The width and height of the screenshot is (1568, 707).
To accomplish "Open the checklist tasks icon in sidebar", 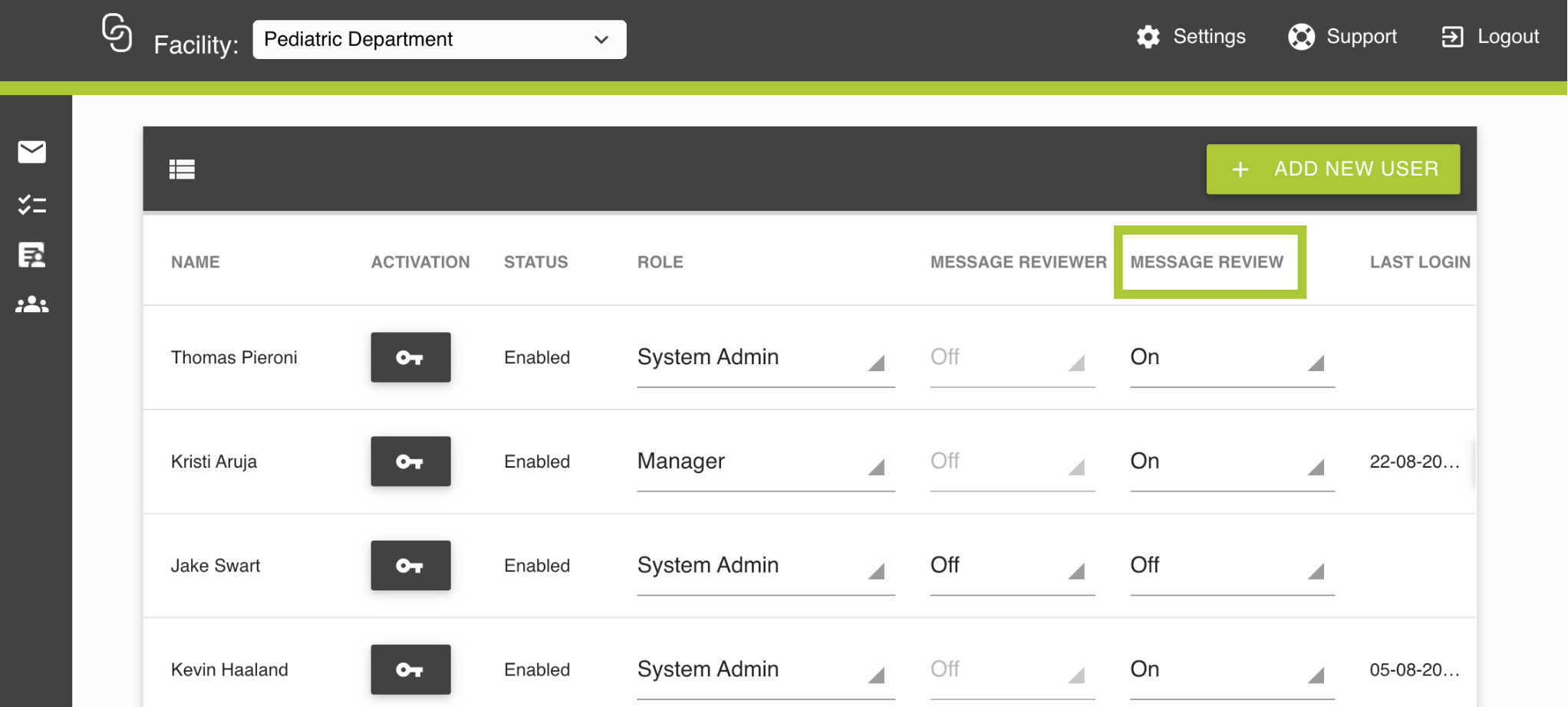I will [x=32, y=204].
